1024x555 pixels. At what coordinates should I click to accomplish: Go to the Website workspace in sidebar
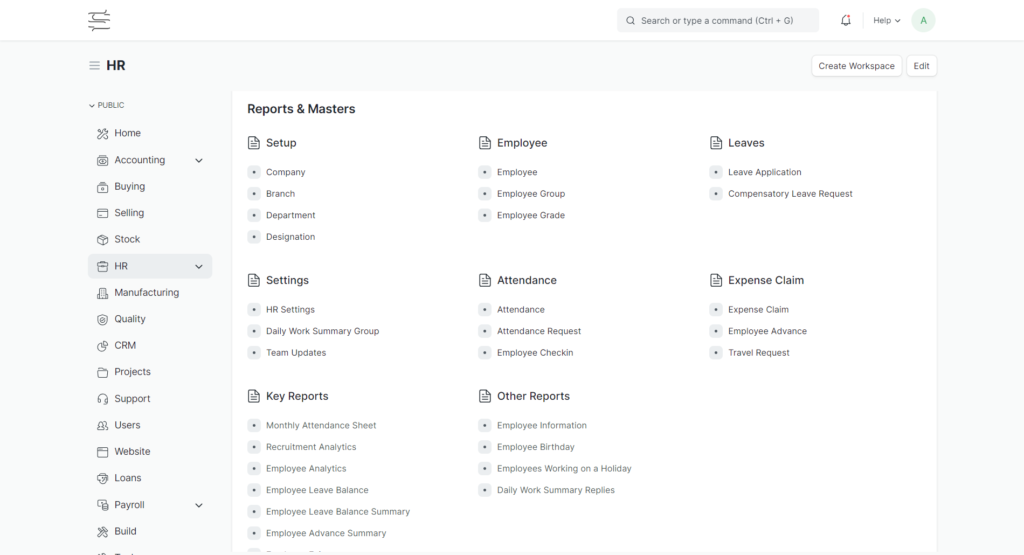132,452
